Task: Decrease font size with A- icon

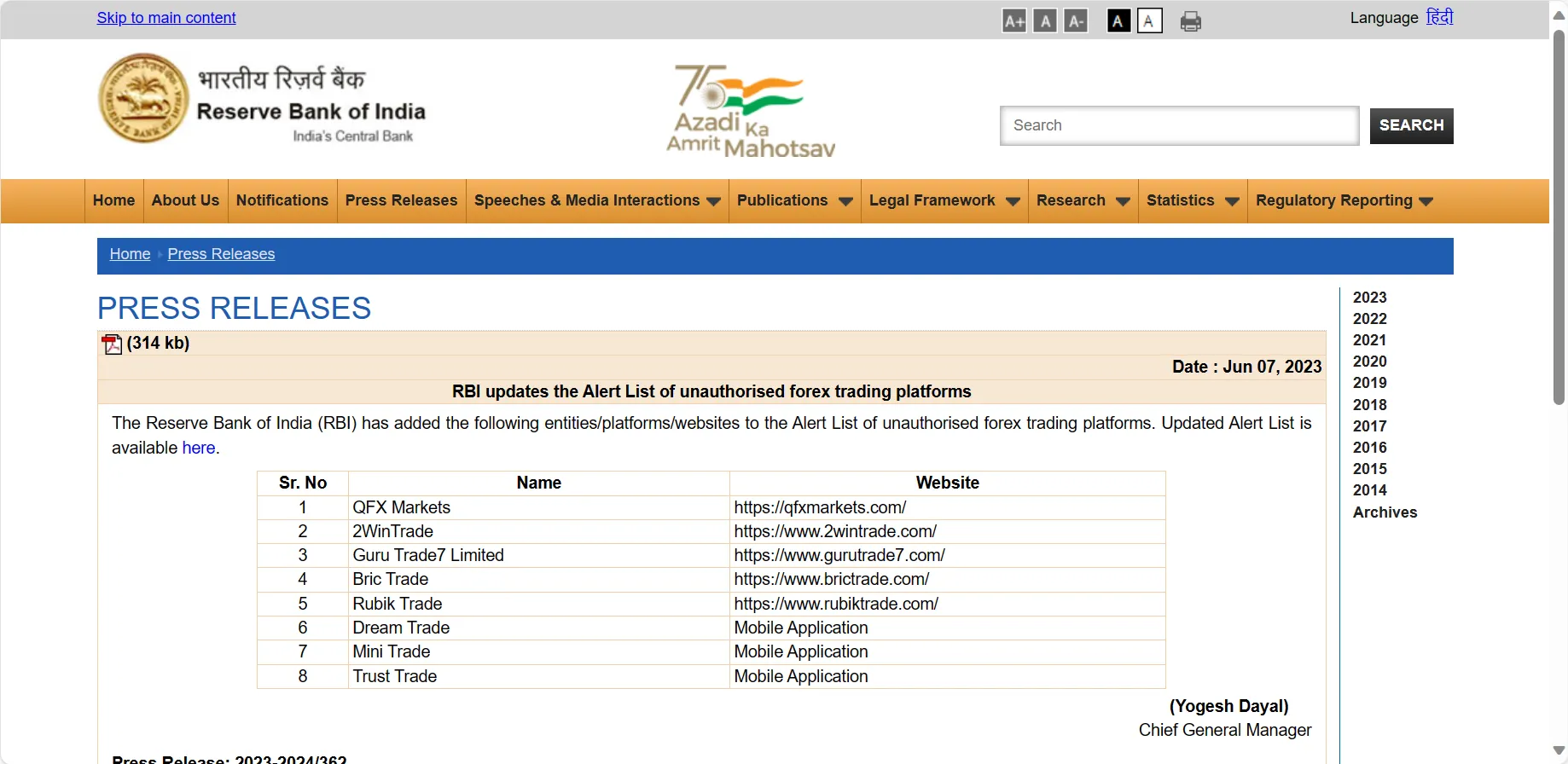Action: (x=1077, y=21)
